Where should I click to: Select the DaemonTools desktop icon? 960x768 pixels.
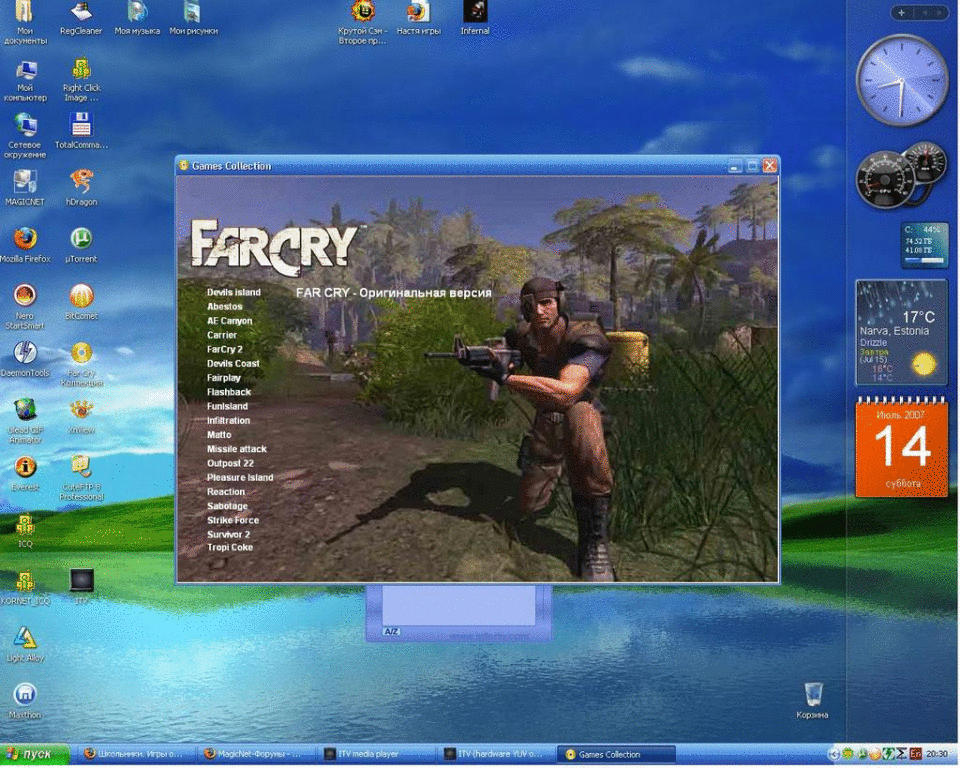(24, 359)
